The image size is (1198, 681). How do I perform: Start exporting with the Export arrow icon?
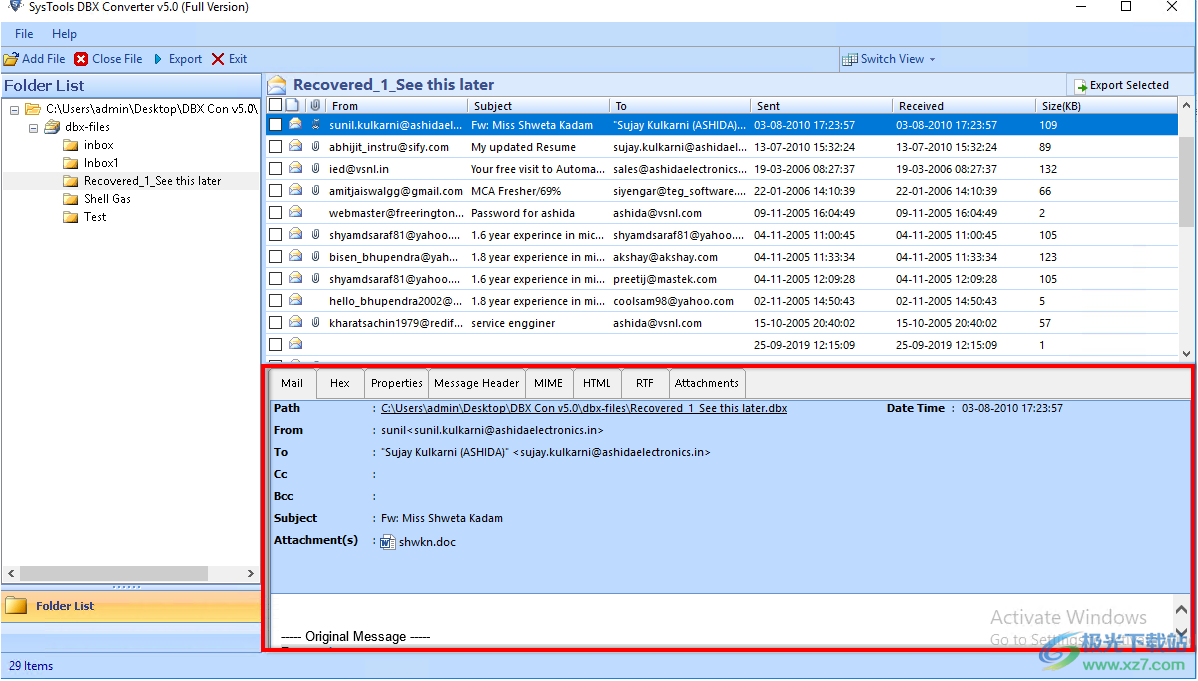tap(160, 59)
